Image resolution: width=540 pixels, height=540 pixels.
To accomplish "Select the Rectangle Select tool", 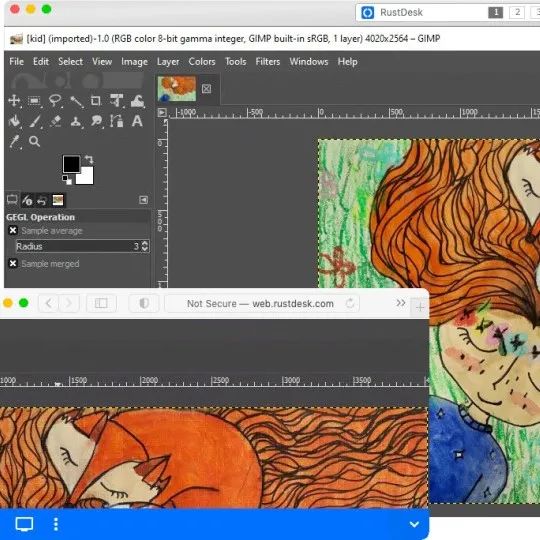I will coord(34,101).
